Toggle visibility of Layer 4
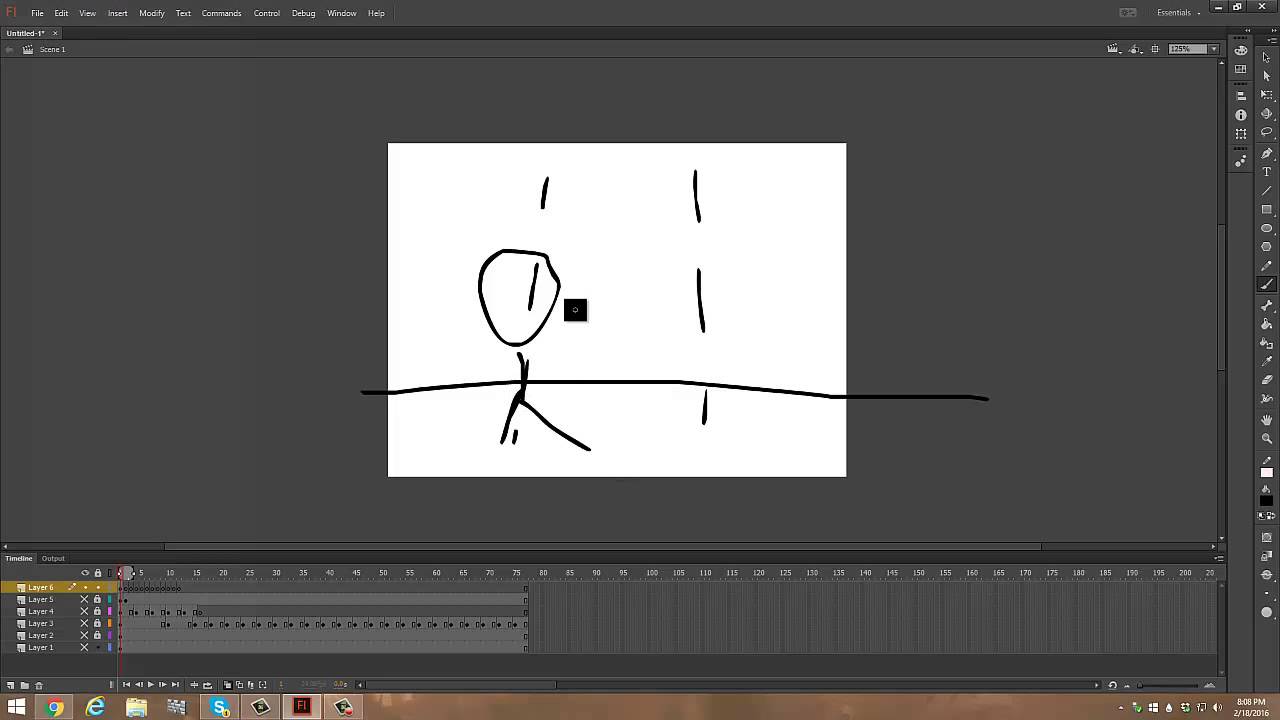 coord(85,611)
